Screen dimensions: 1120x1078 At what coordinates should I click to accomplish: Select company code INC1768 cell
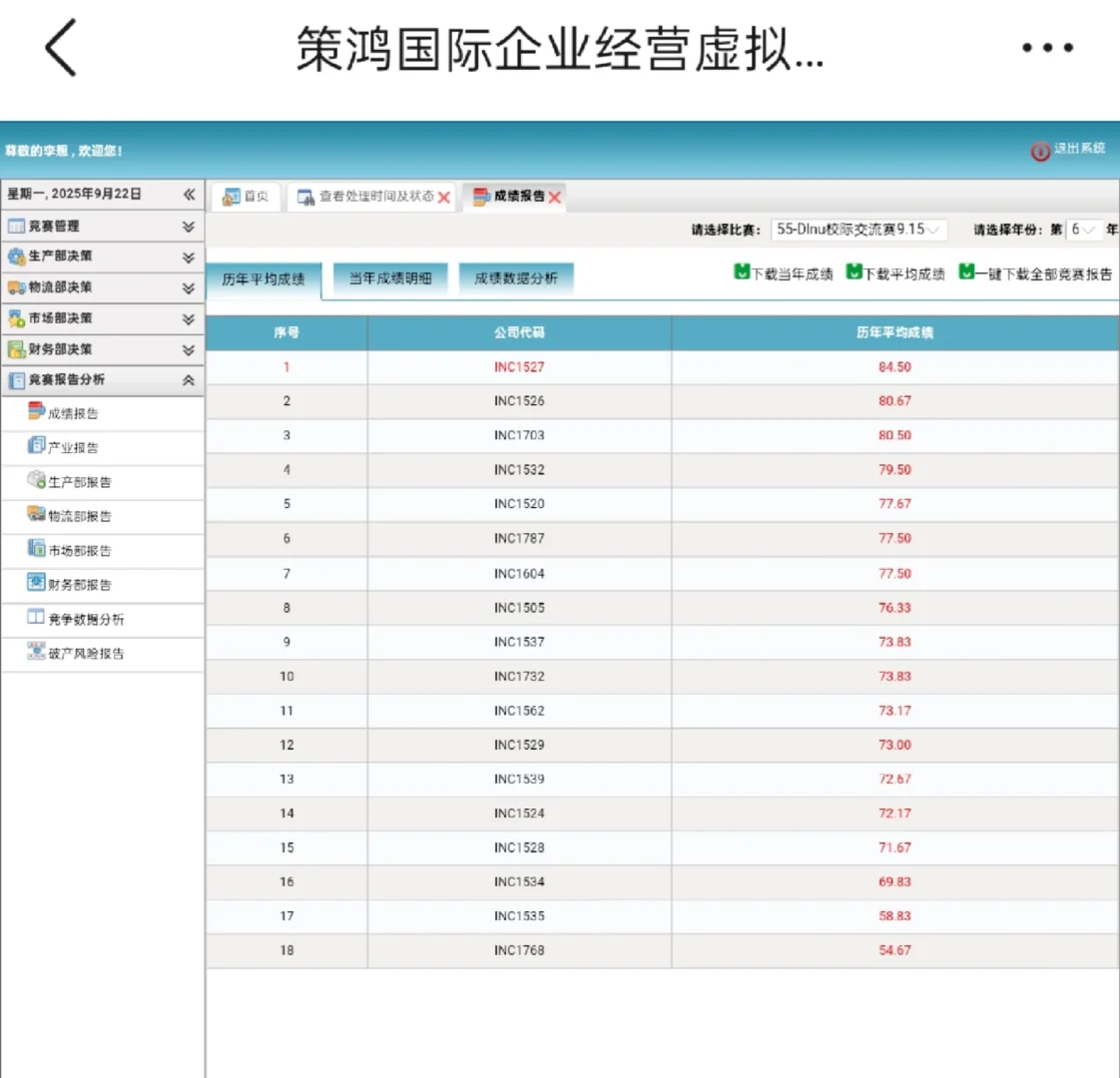(x=519, y=951)
